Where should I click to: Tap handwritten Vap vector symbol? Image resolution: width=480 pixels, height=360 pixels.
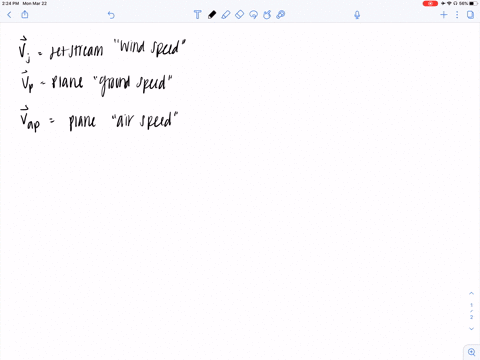[30, 118]
